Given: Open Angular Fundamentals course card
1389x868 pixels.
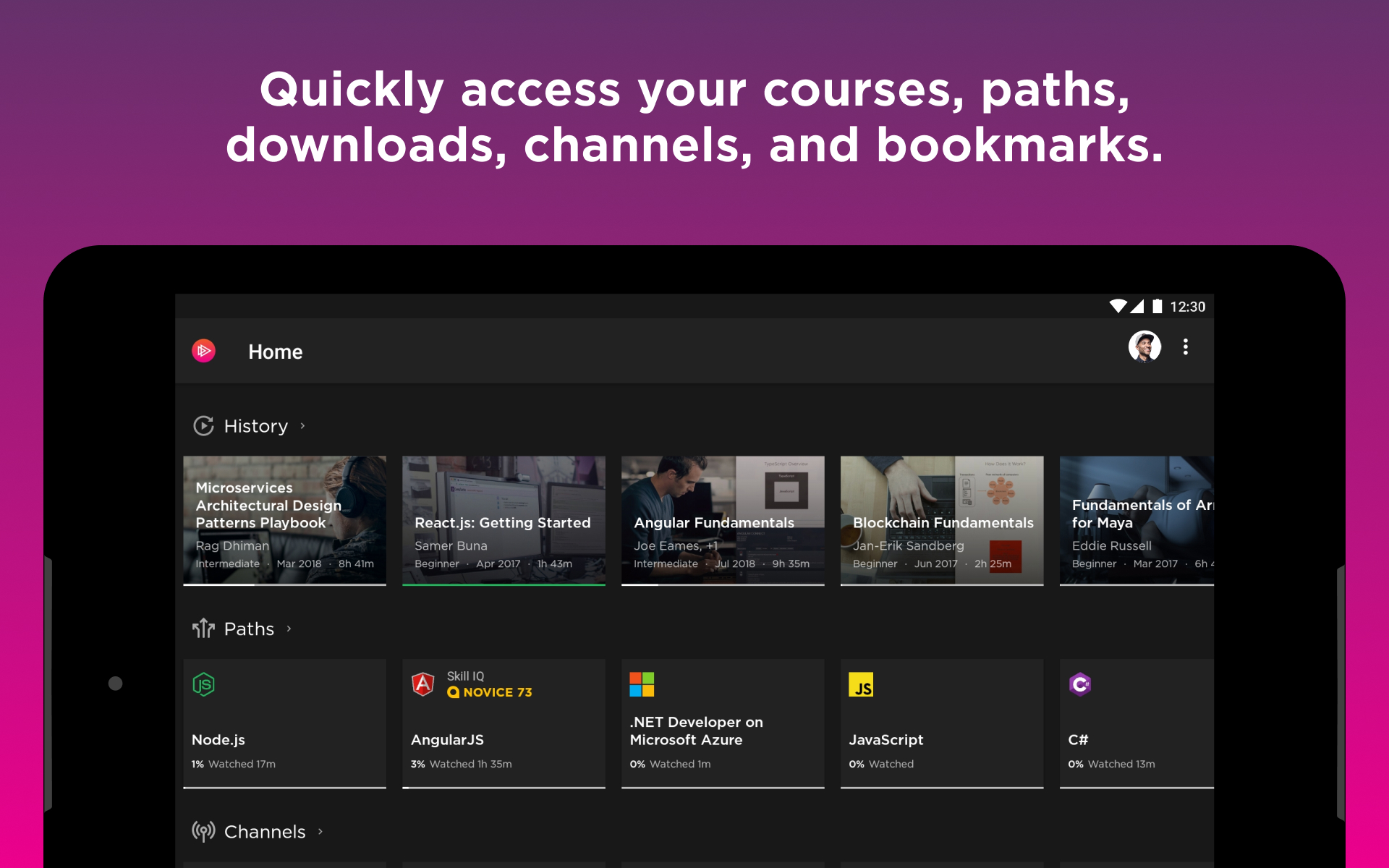Looking at the screenshot, I should [723, 520].
